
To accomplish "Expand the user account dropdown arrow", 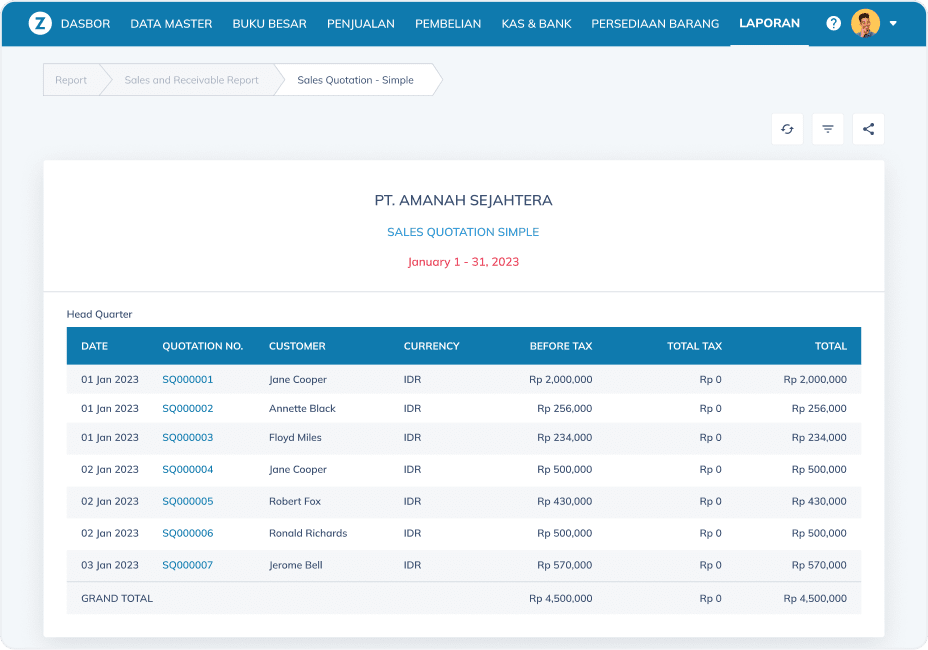I will click(x=893, y=22).
